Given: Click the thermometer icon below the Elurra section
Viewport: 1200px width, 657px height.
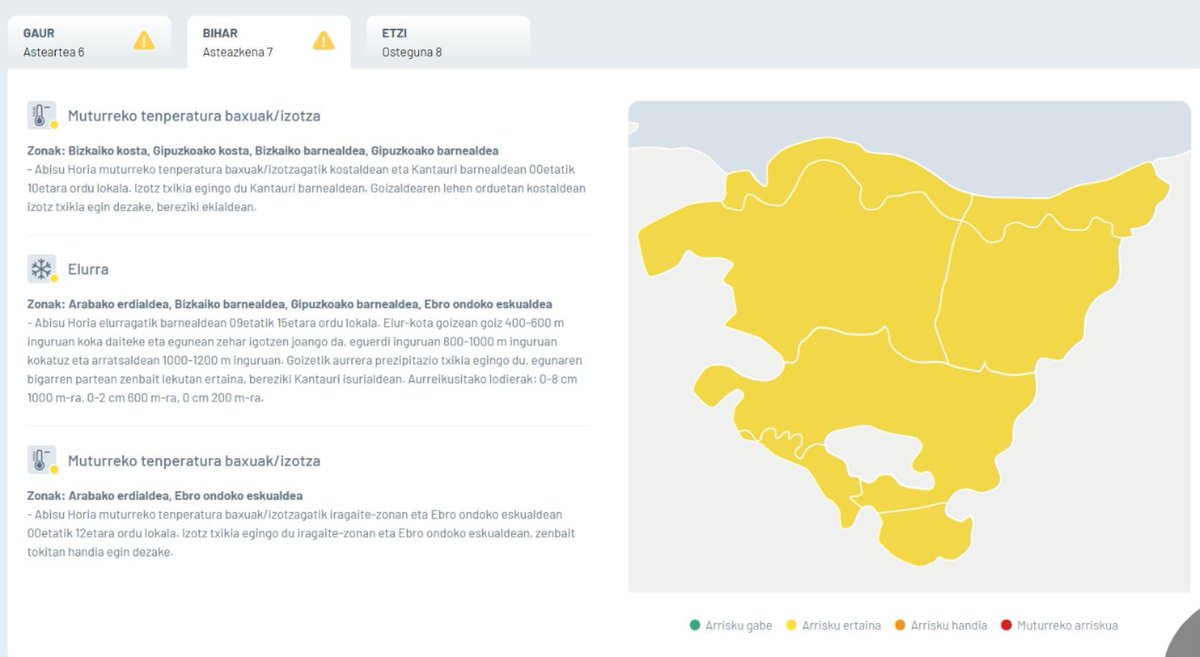Looking at the screenshot, I should tap(42, 461).
